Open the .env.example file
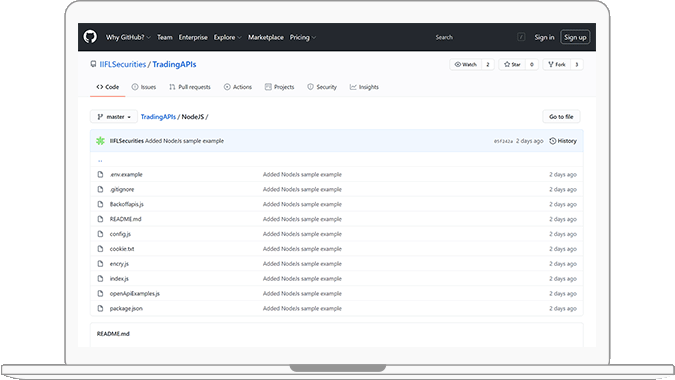Image resolution: width=675 pixels, height=380 pixels. 126,174
